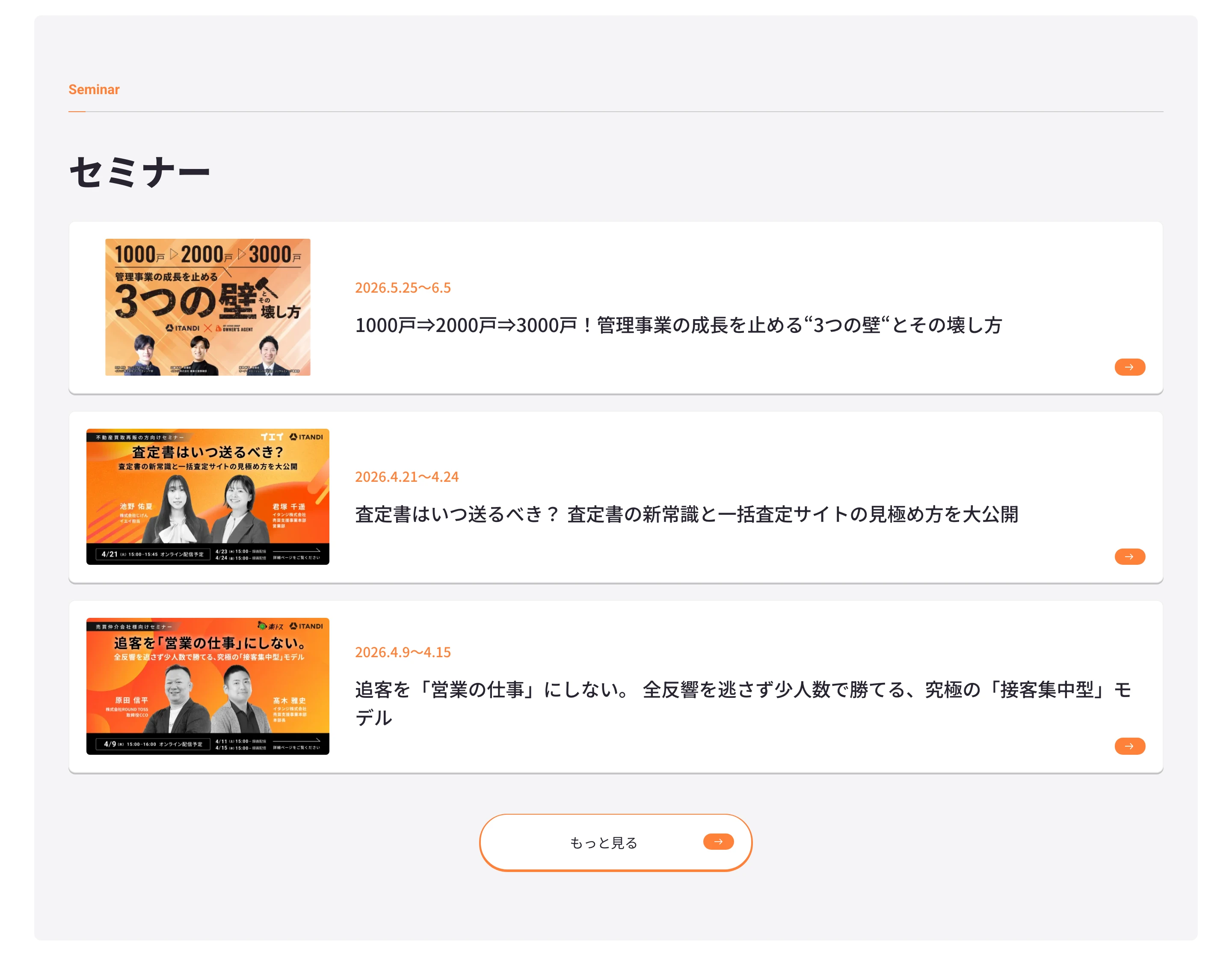Open seminar title 追客を「営業の仕事」にしない。
The width and height of the screenshot is (1232, 958).
(743, 703)
